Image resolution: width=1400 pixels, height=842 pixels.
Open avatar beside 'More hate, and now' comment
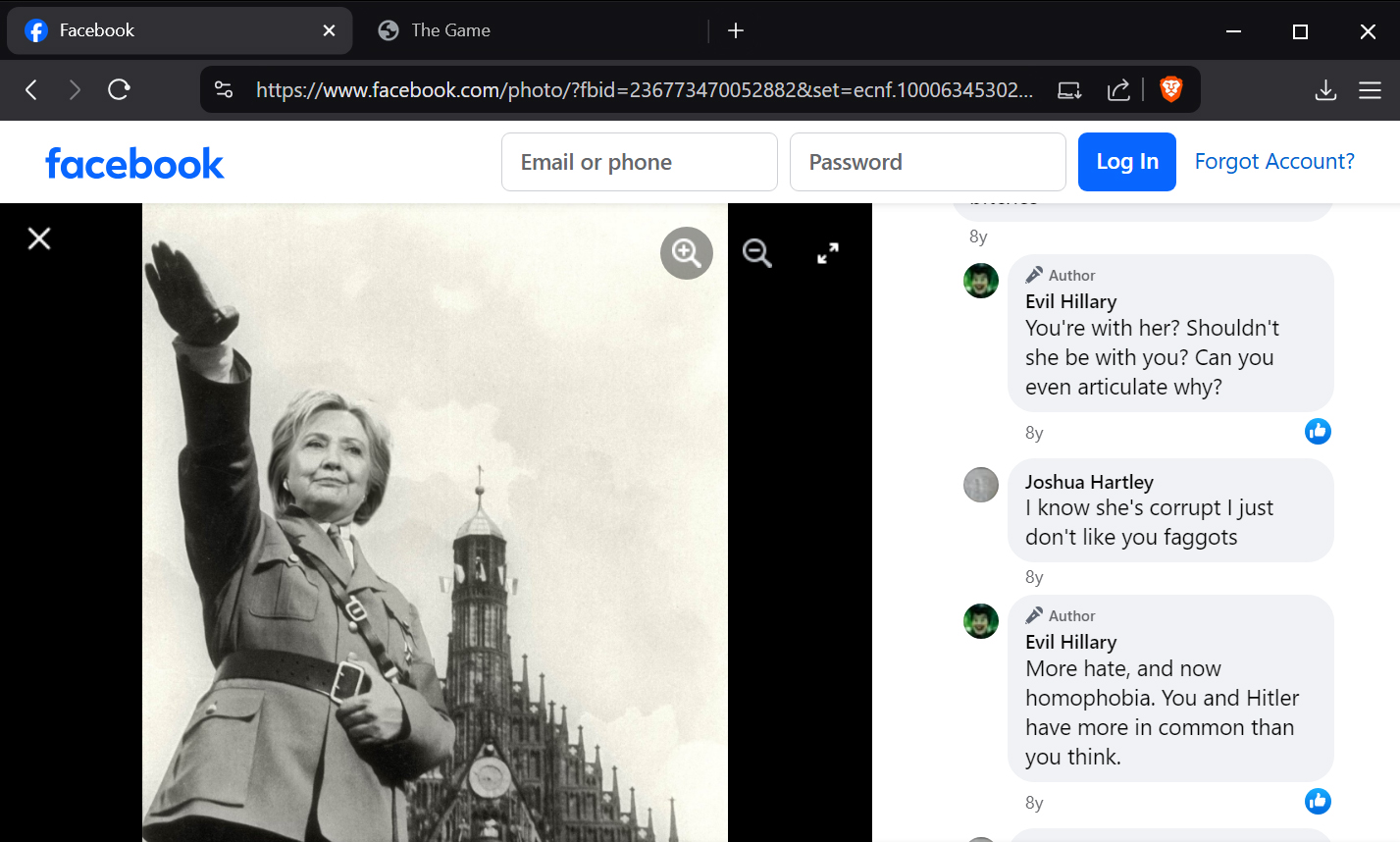click(x=981, y=621)
